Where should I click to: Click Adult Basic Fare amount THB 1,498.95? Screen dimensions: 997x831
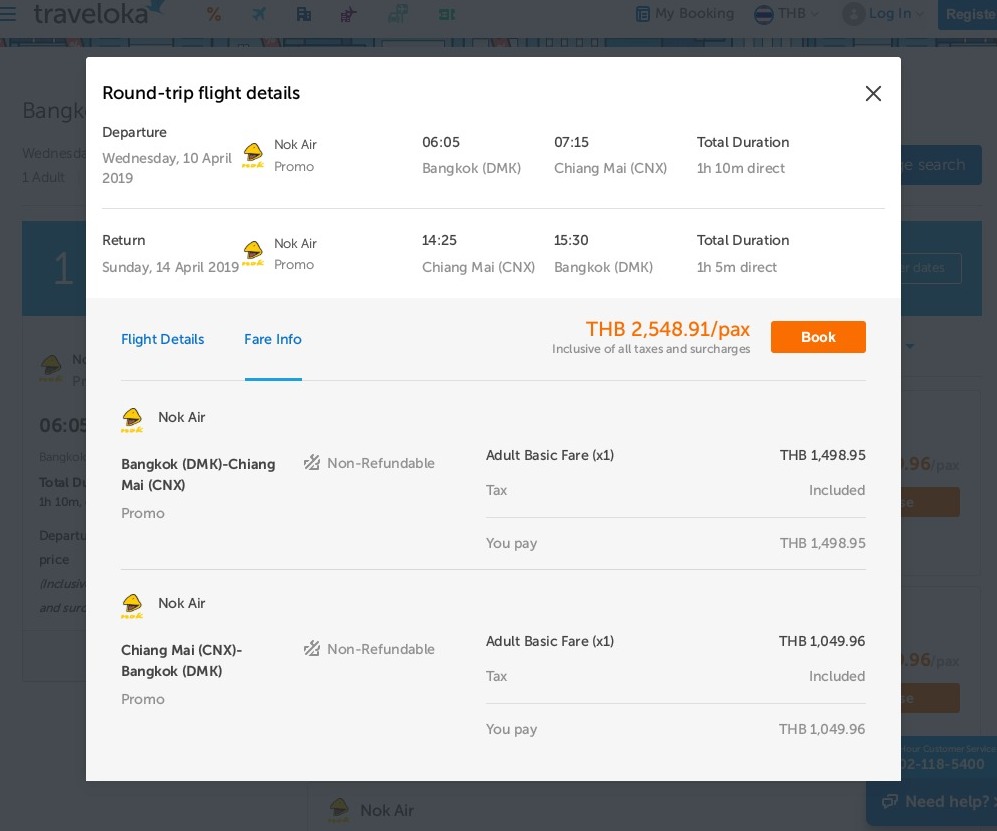[x=822, y=455]
